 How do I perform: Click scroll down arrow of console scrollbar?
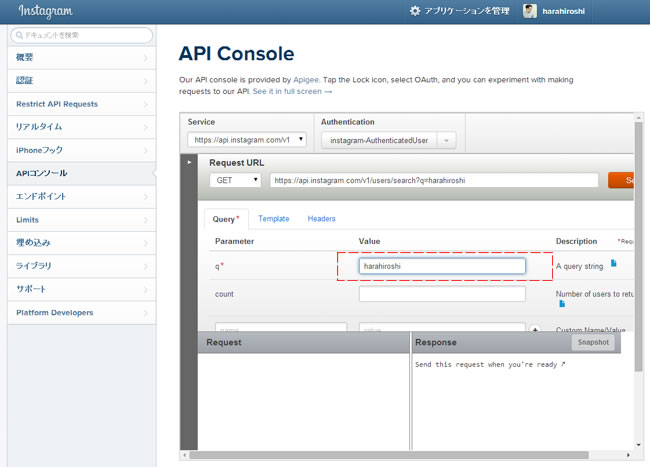pyautogui.click(x=638, y=445)
